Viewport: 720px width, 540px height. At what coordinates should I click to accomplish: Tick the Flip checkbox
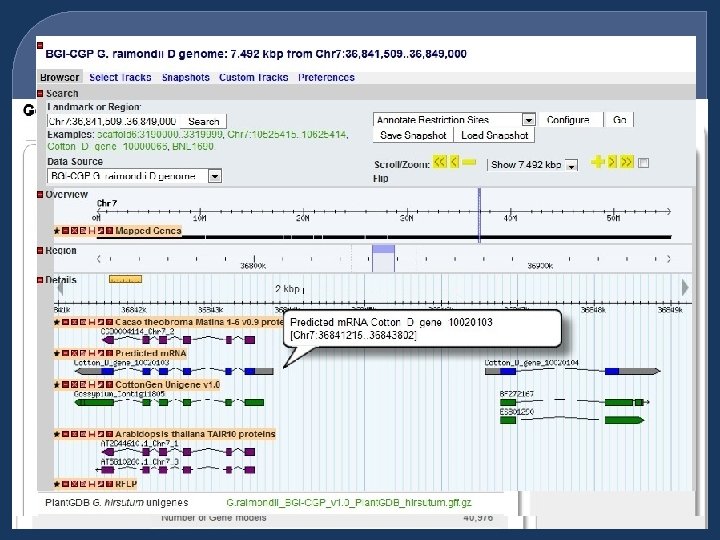point(644,163)
